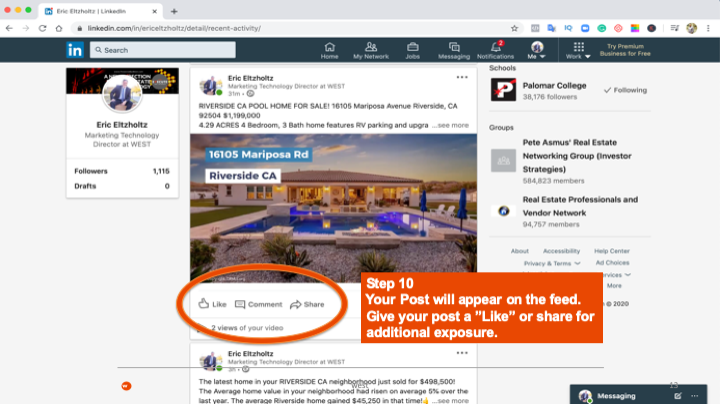Open the Home feed icon
This screenshot has height=404, width=720.
coord(329,50)
